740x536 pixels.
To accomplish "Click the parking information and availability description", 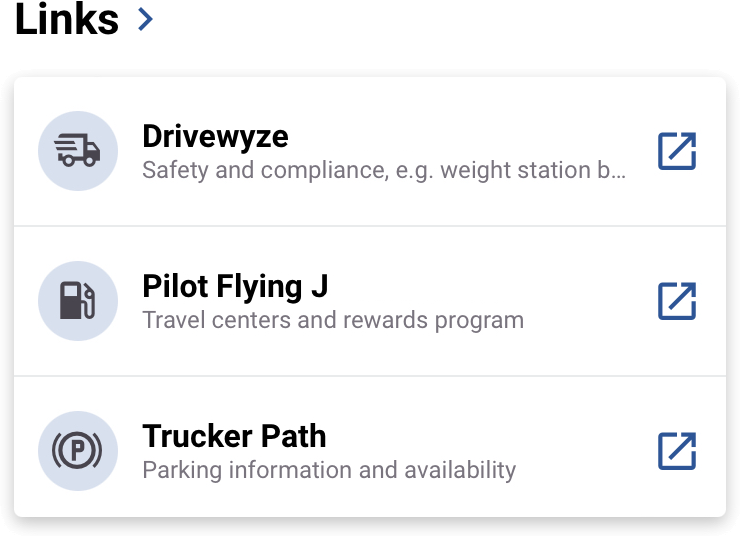I will [329, 470].
